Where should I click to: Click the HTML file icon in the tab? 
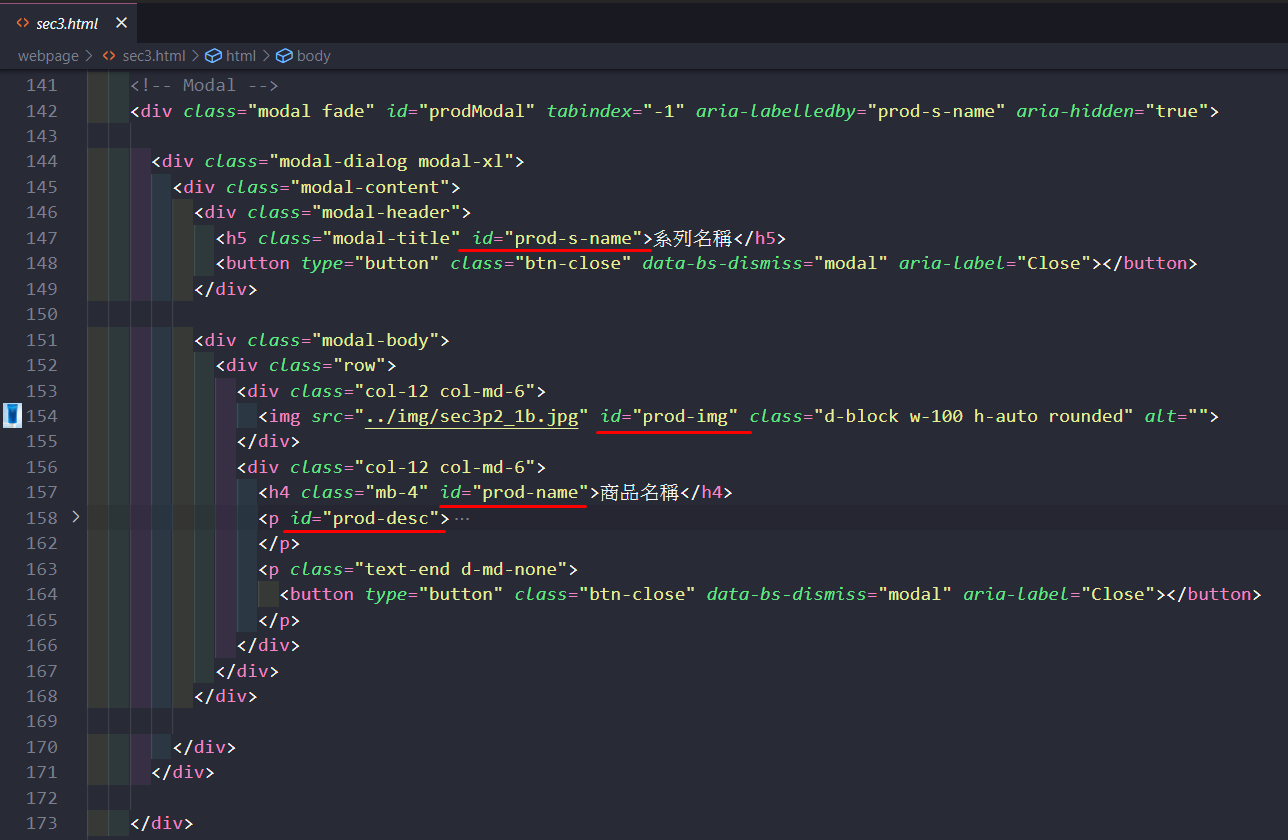22,23
